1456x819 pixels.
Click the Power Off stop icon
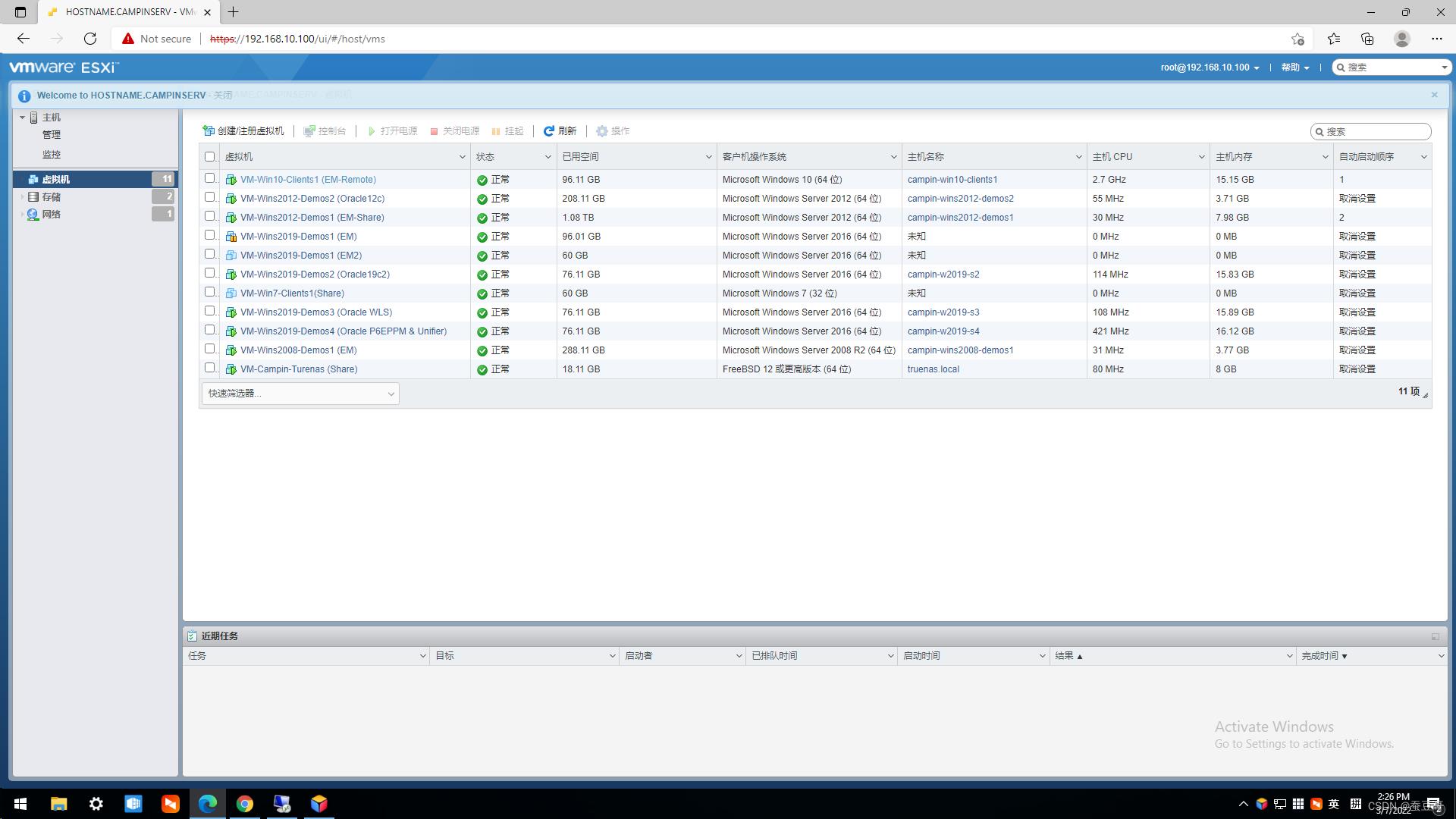click(435, 131)
